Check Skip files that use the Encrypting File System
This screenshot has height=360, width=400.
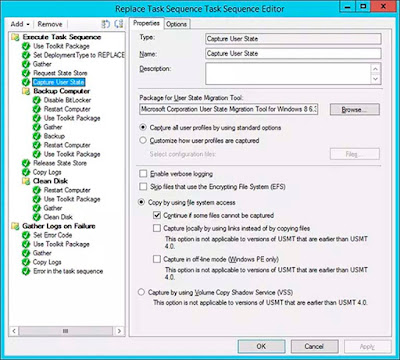[143, 187]
